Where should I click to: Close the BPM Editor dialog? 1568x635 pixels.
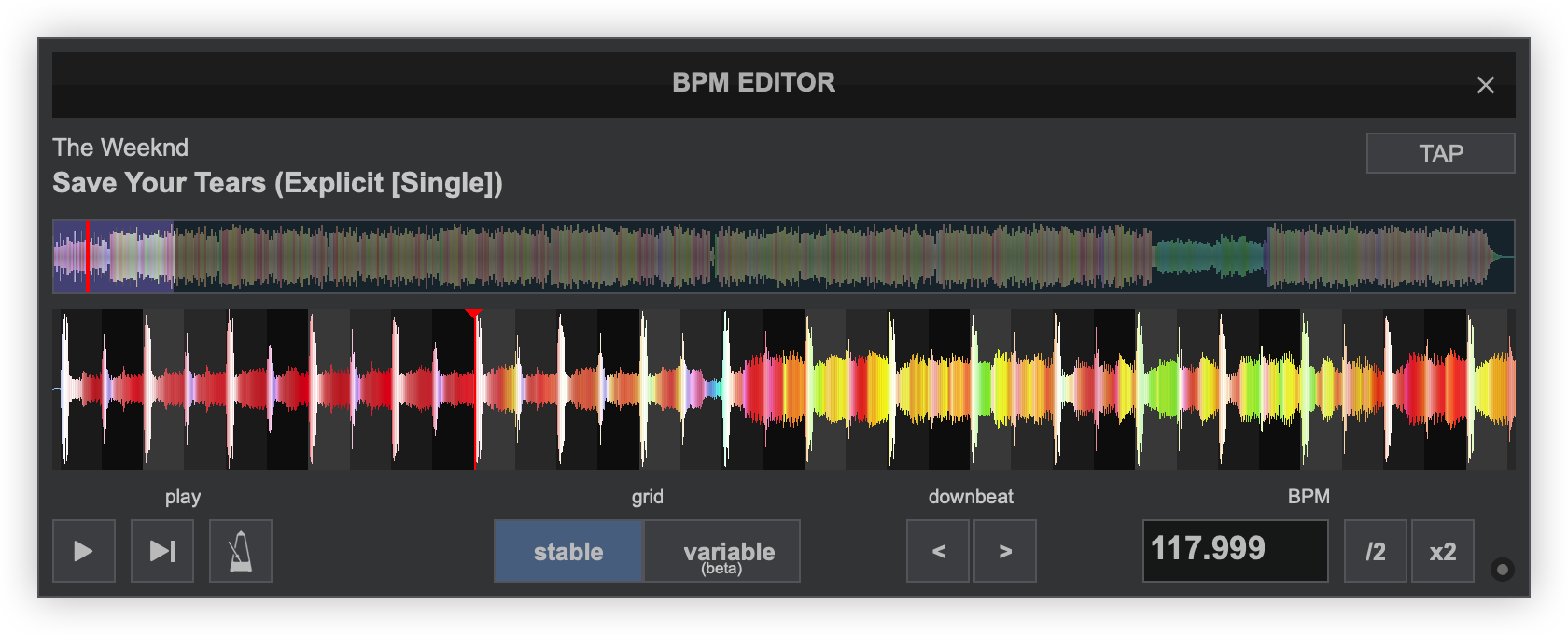pyautogui.click(x=1485, y=85)
